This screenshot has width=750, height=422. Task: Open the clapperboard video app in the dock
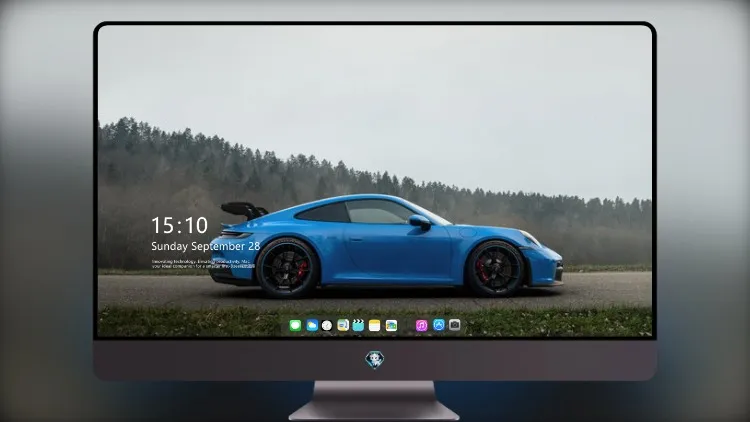pos(358,325)
